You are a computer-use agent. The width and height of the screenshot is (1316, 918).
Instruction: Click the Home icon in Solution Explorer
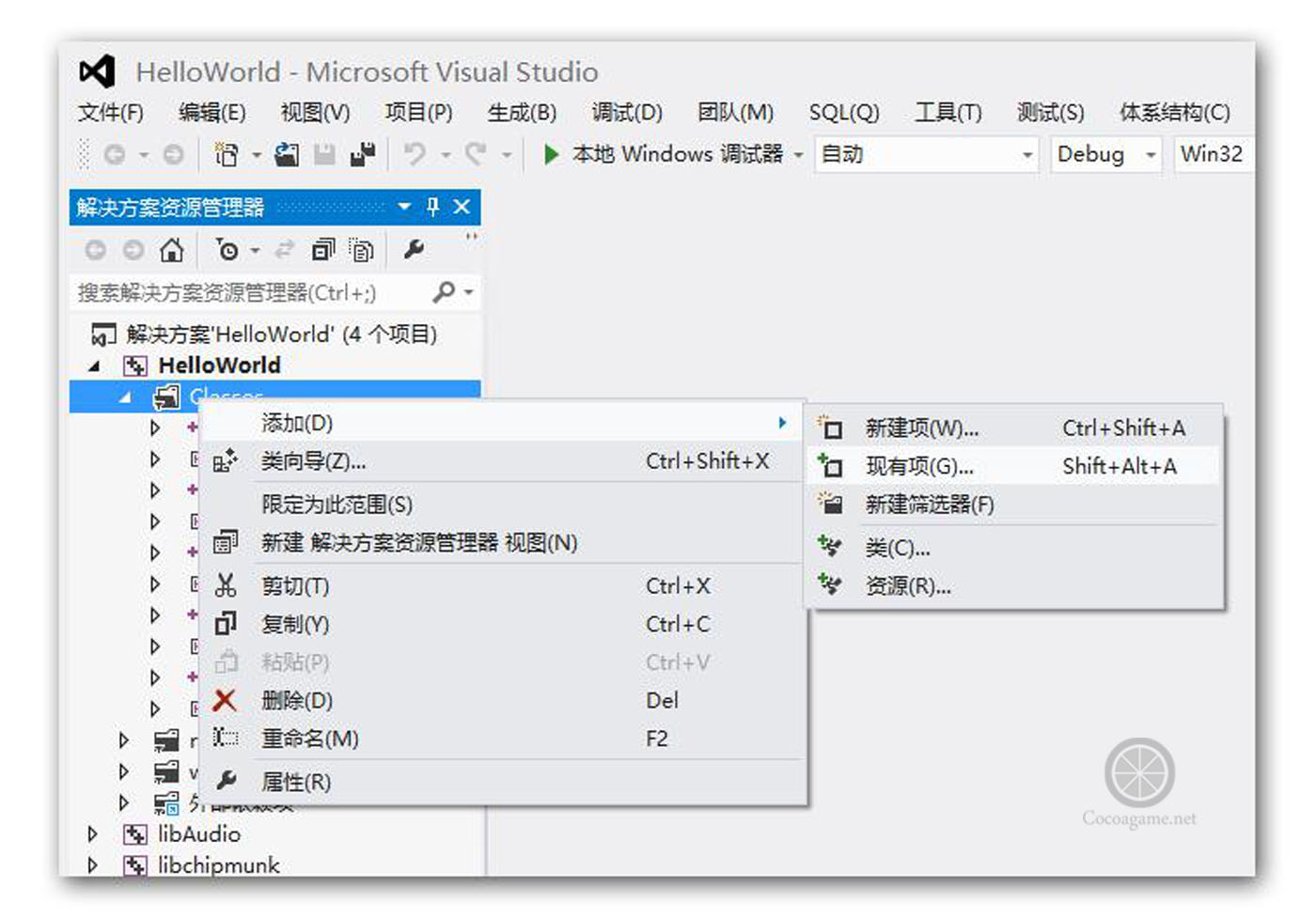(171, 250)
